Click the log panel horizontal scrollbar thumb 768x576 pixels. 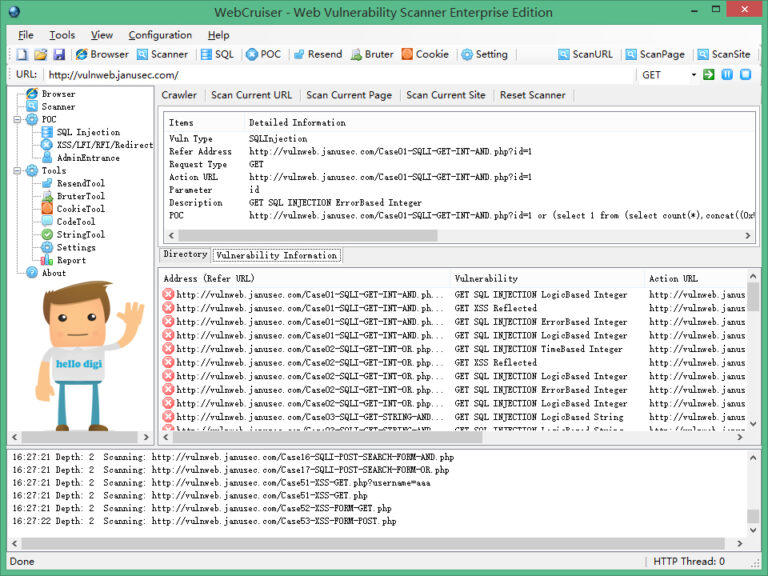(x=373, y=544)
